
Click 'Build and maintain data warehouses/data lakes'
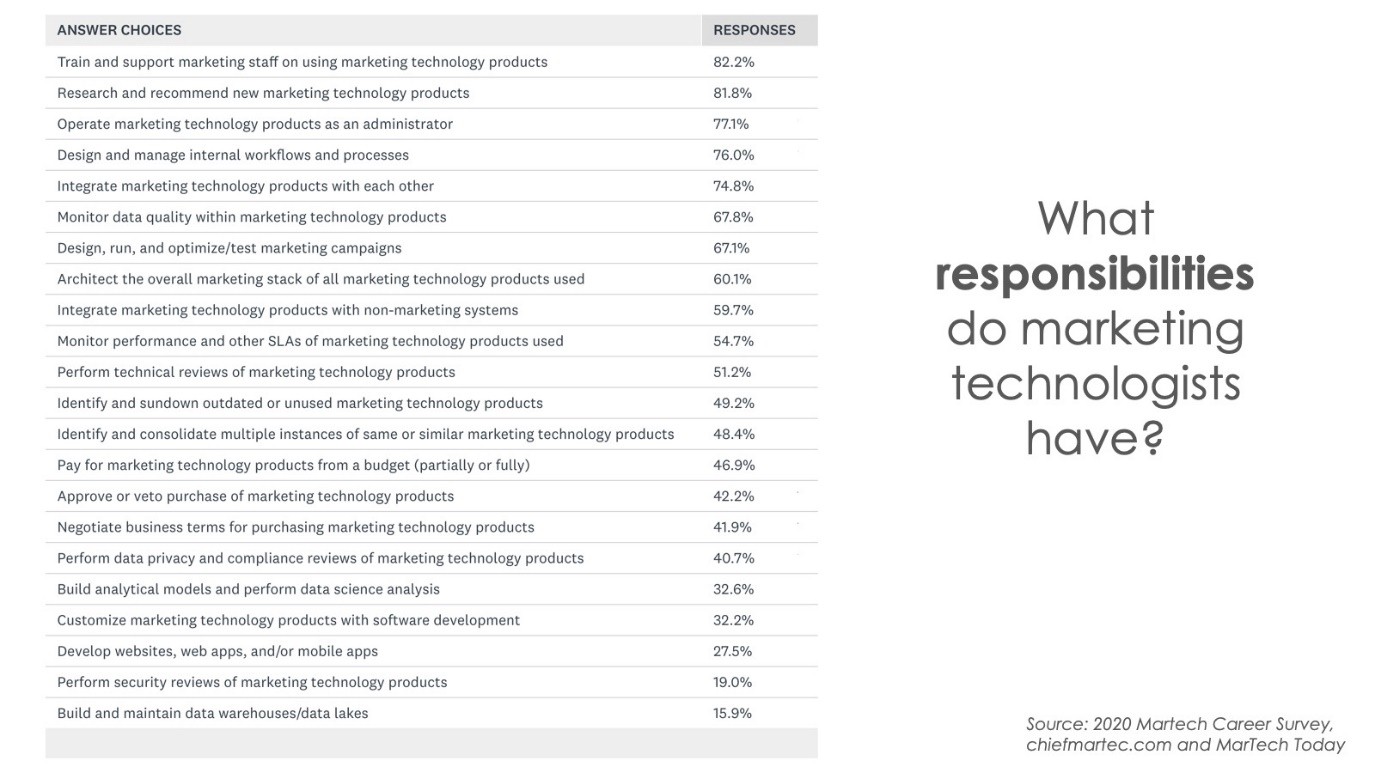(x=213, y=713)
